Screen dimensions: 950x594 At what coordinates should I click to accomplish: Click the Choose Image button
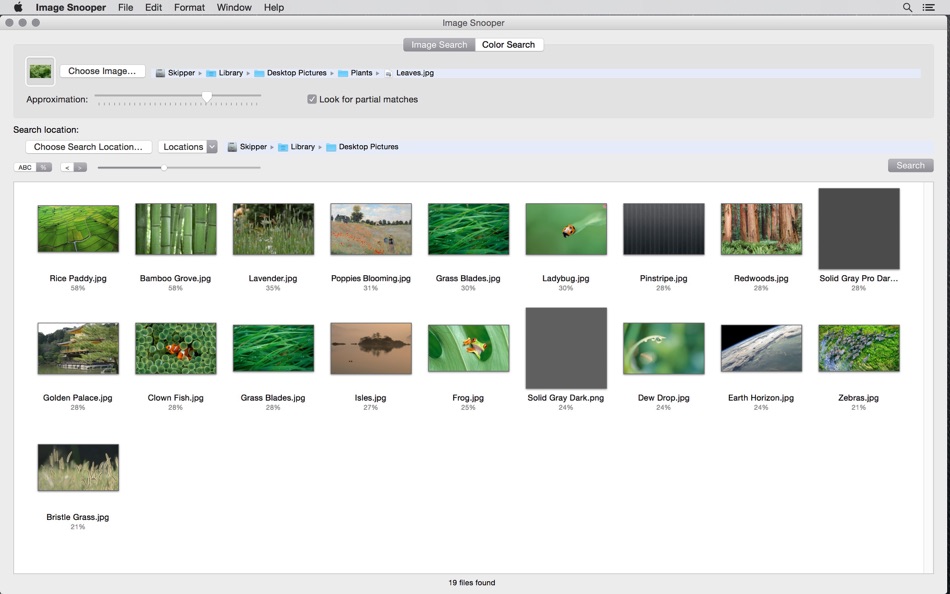pyautogui.click(x=100, y=71)
